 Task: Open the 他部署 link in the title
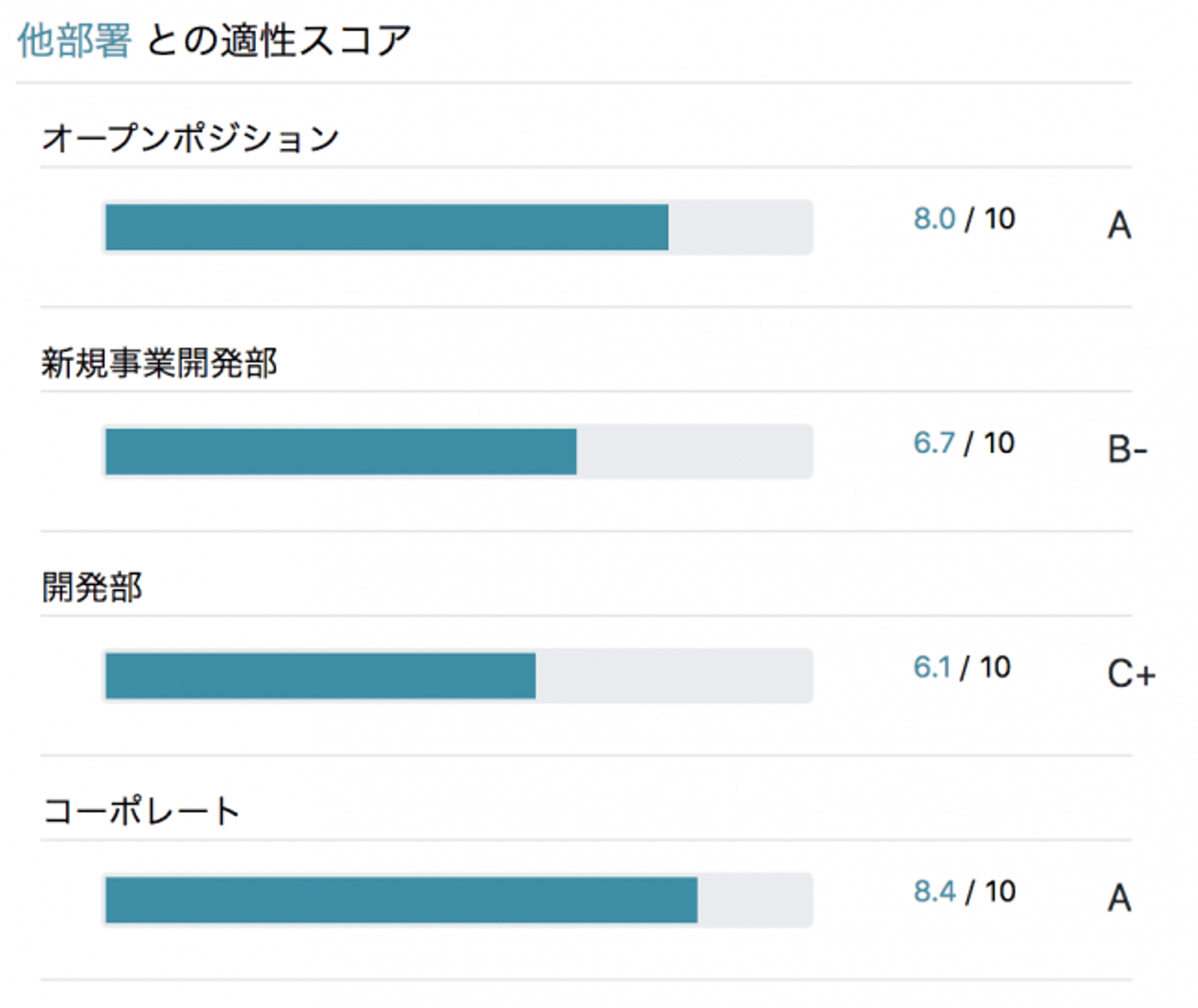[x=74, y=41]
